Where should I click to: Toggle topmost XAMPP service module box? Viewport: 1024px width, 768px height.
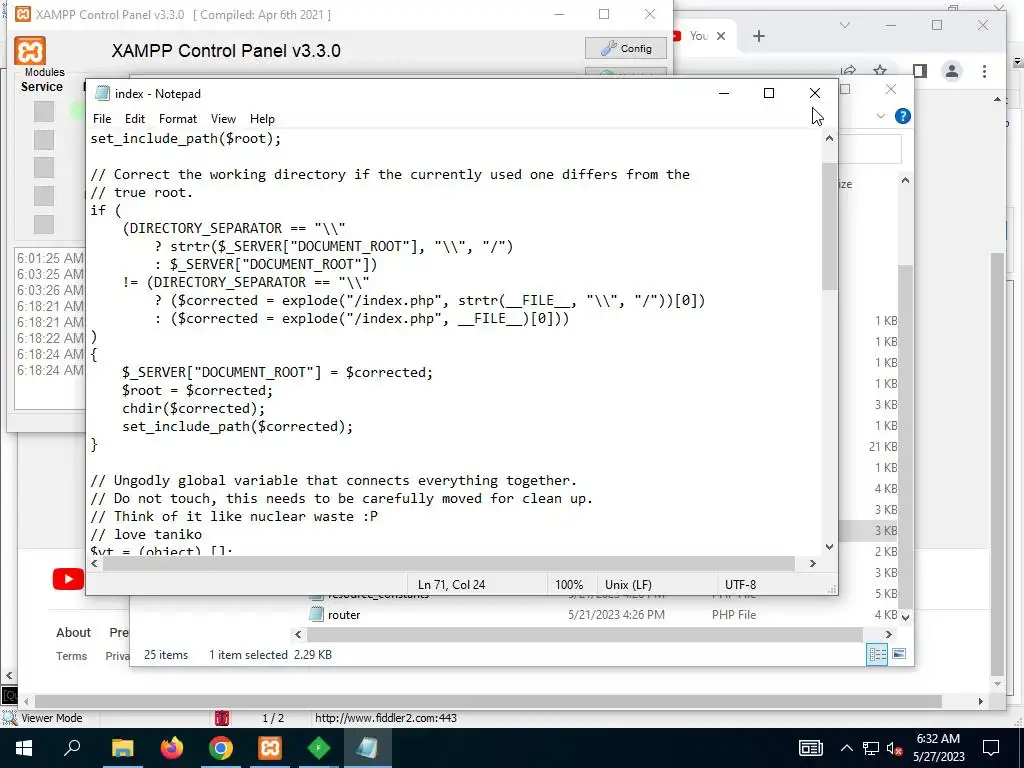(44, 111)
